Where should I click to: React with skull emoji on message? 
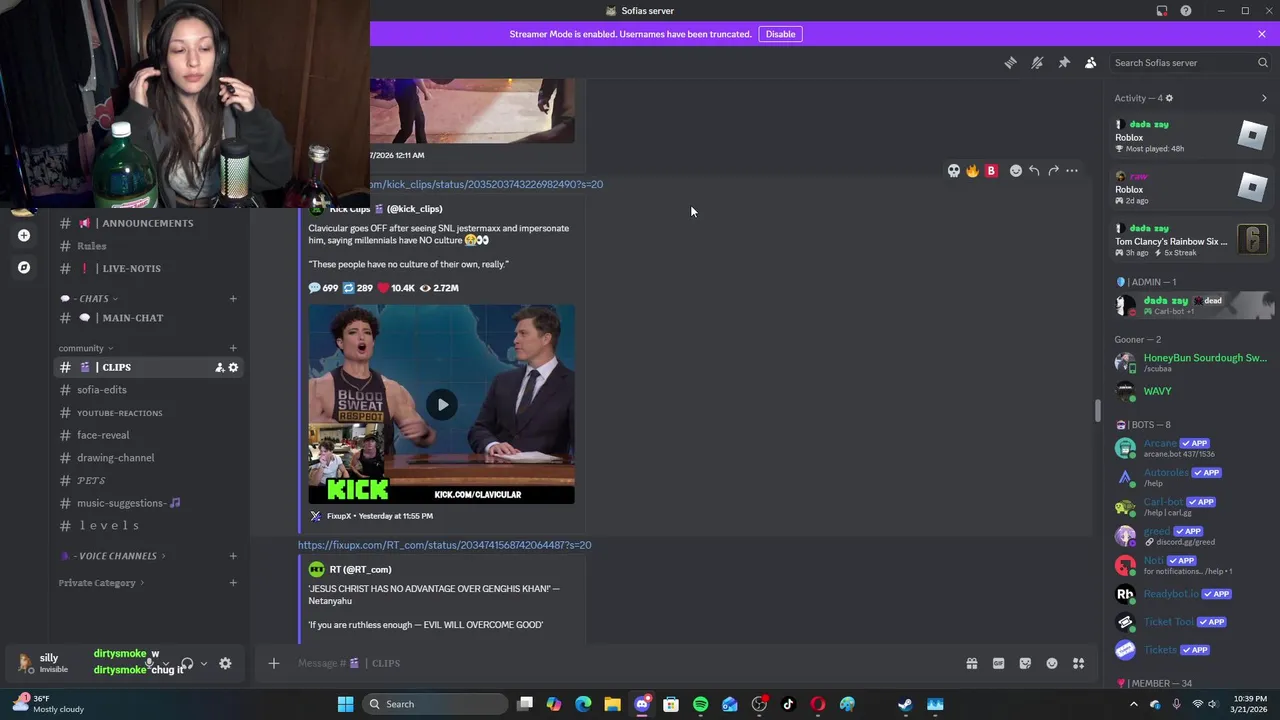954,171
